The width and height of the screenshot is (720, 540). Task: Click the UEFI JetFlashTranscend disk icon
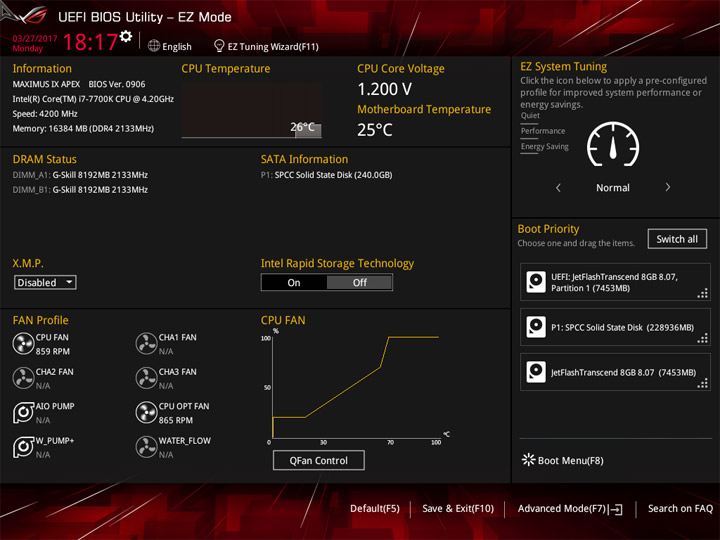click(x=536, y=282)
